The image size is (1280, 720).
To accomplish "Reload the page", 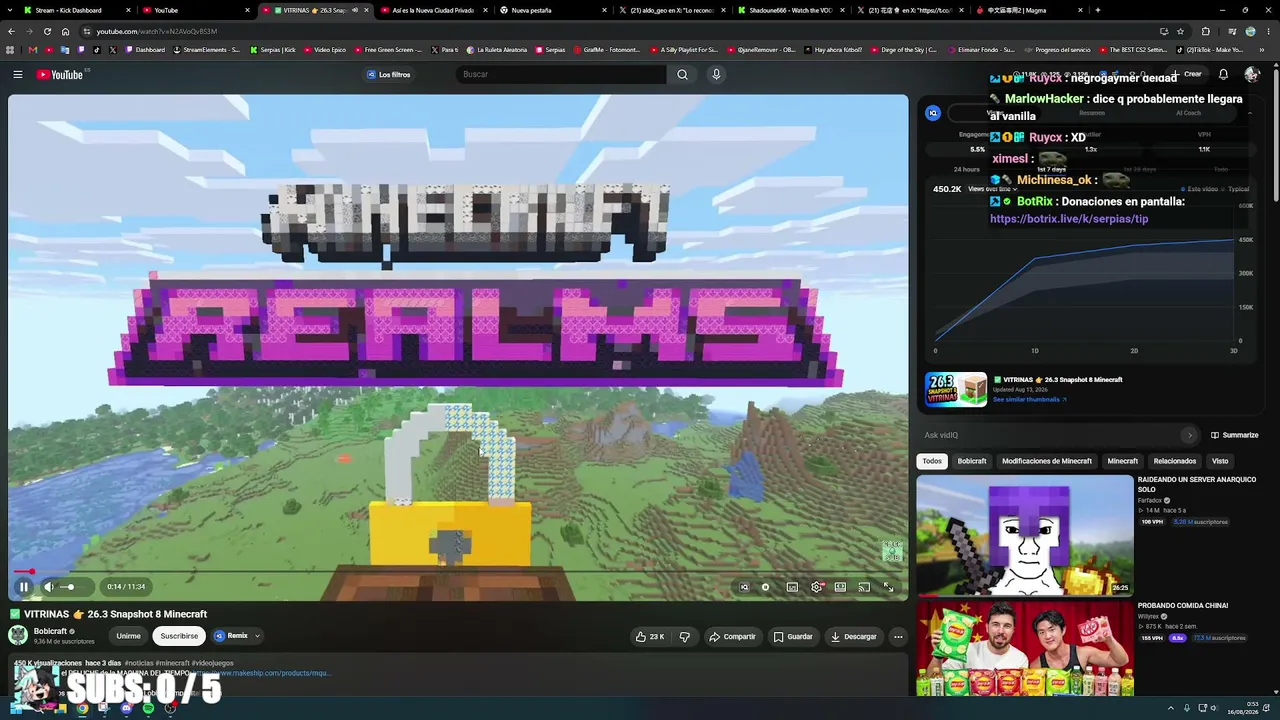I will coord(46,31).
